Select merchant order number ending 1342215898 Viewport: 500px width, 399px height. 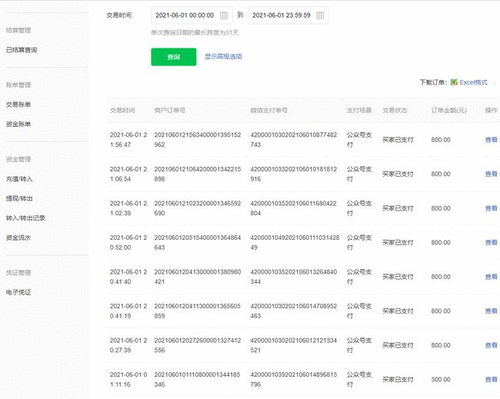[197, 174]
